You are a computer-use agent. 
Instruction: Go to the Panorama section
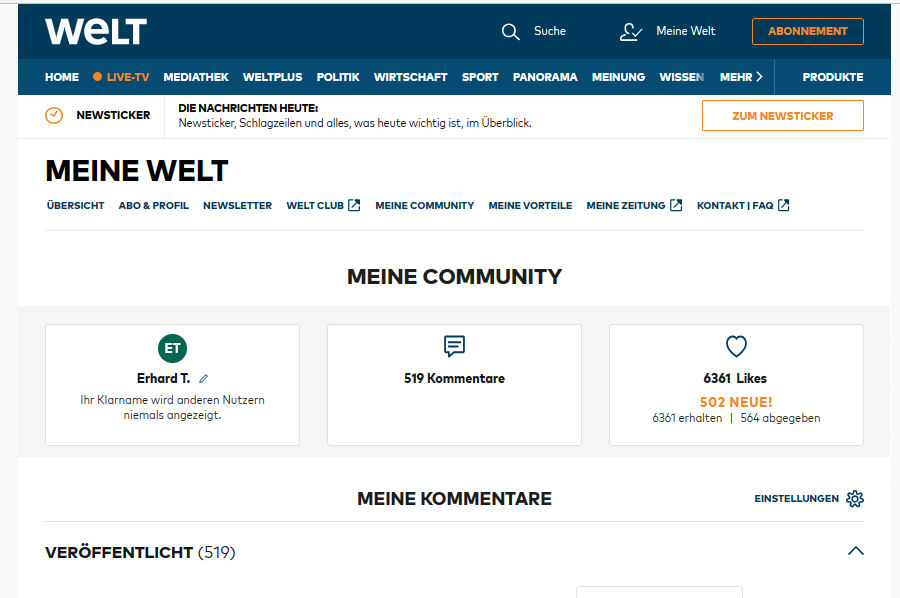point(545,77)
